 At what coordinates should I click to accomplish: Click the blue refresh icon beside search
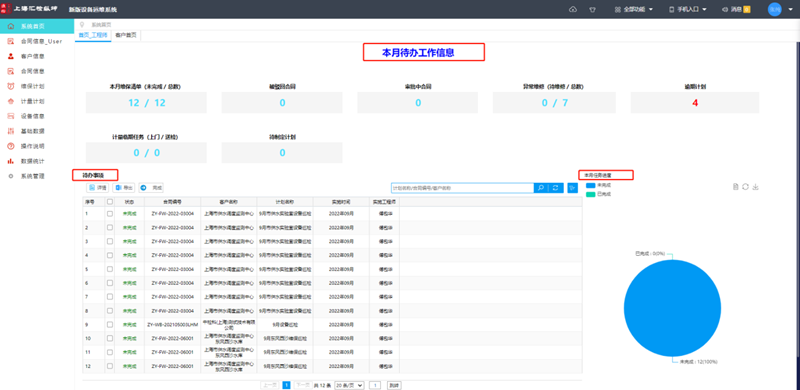pos(556,188)
